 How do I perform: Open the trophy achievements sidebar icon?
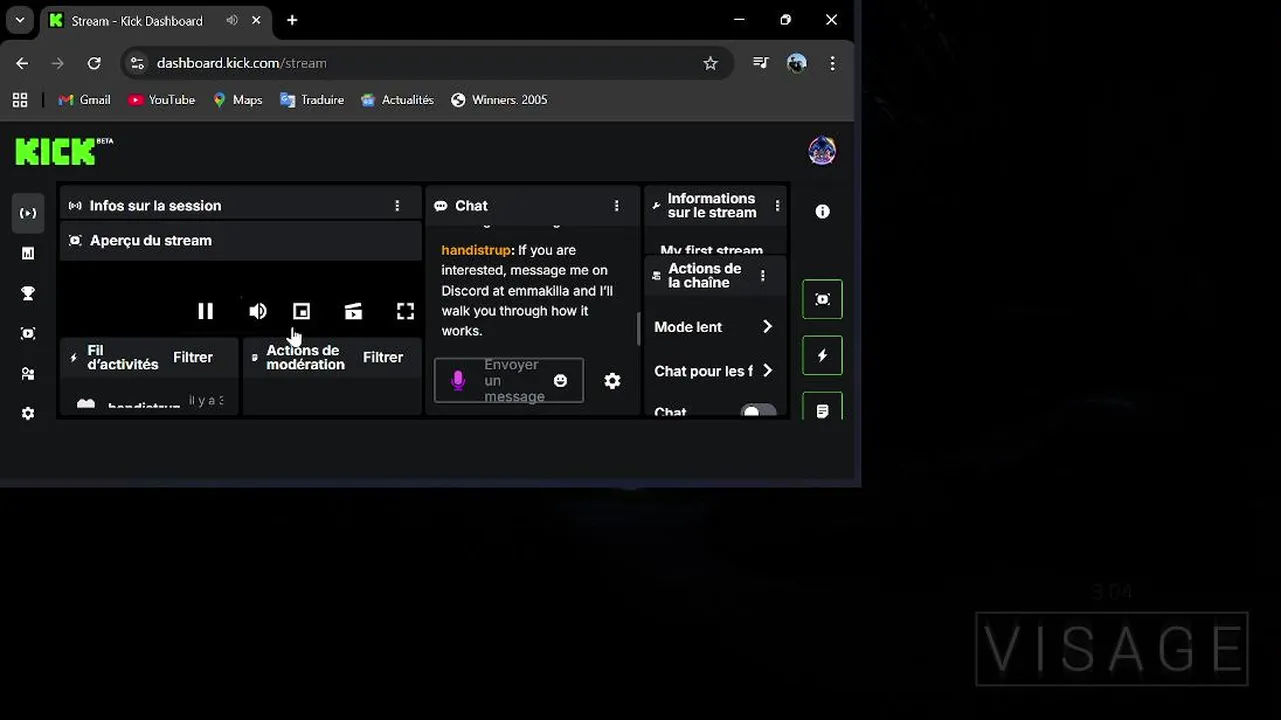point(28,294)
